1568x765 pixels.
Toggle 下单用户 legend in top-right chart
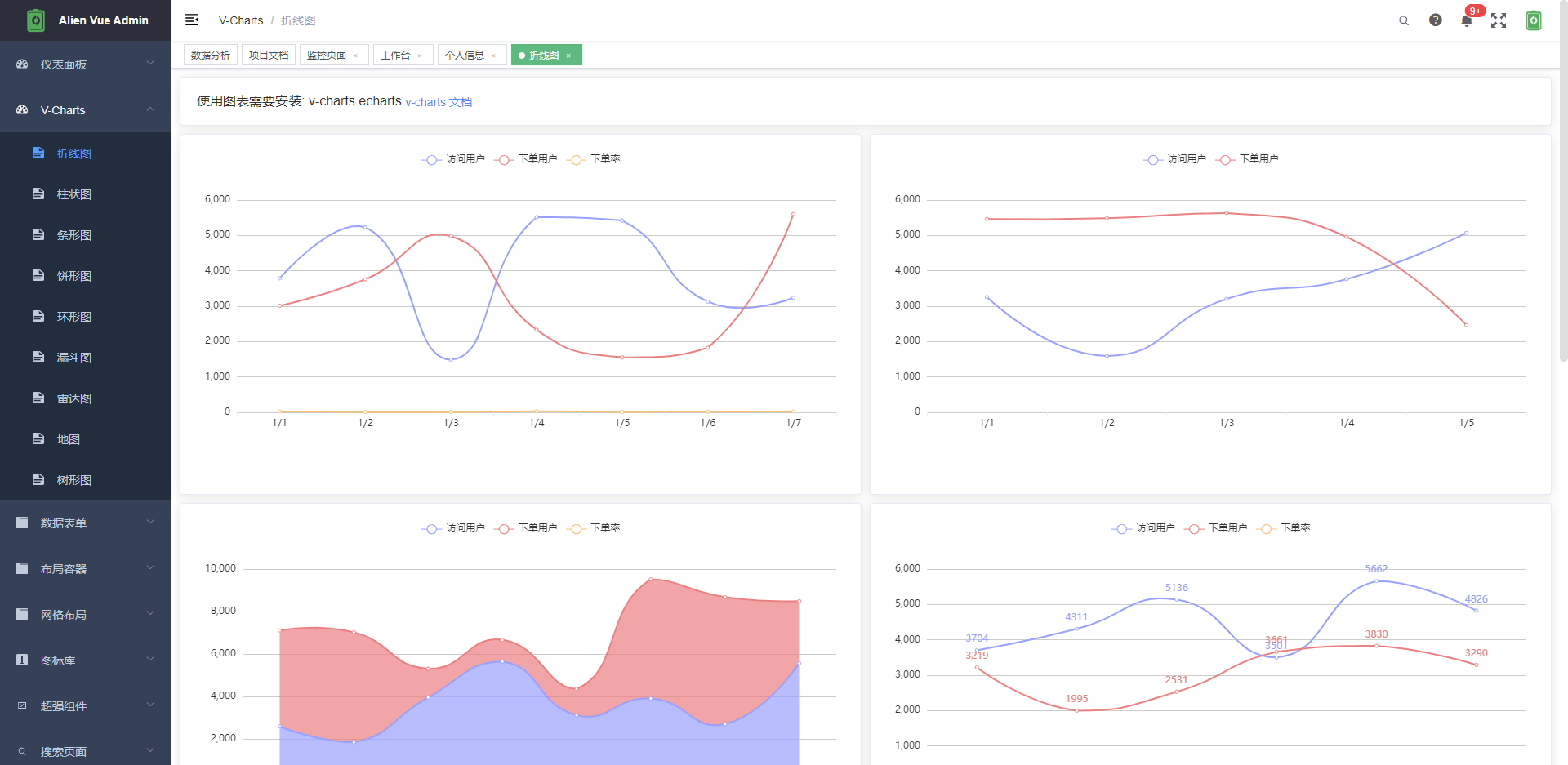[x=1247, y=159]
